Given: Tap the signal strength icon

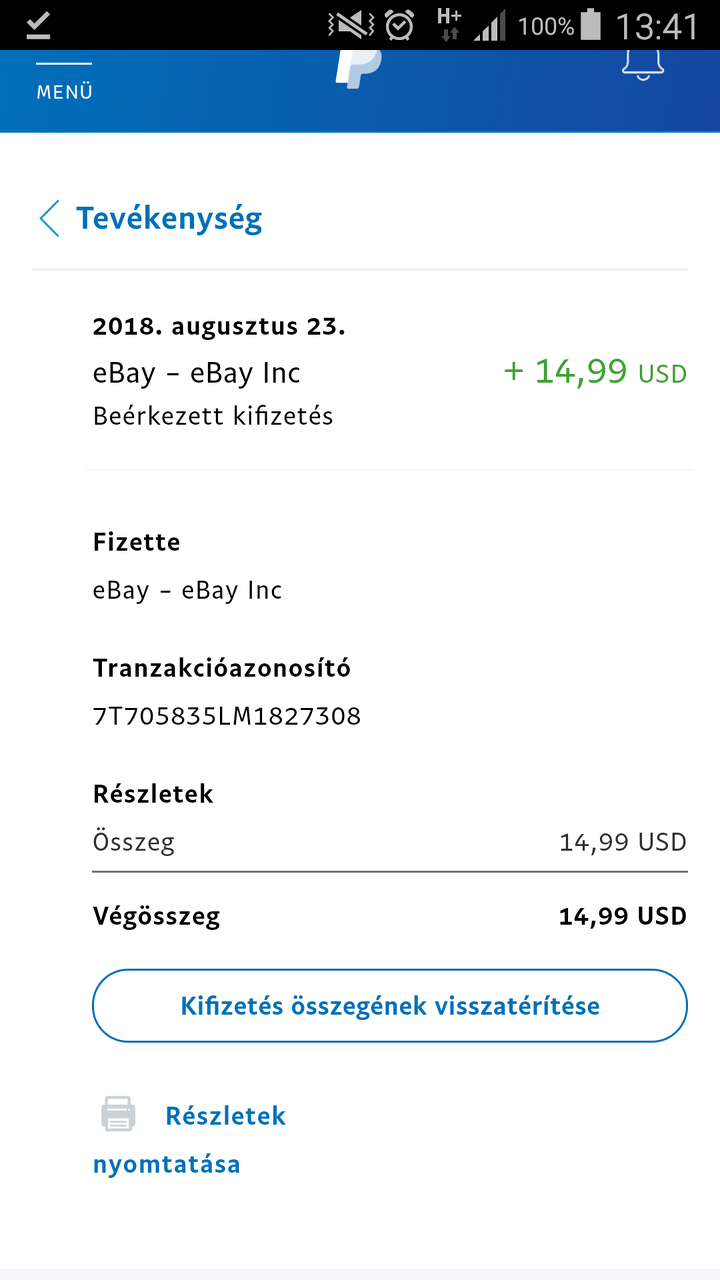Looking at the screenshot, I should click(489, 25).
